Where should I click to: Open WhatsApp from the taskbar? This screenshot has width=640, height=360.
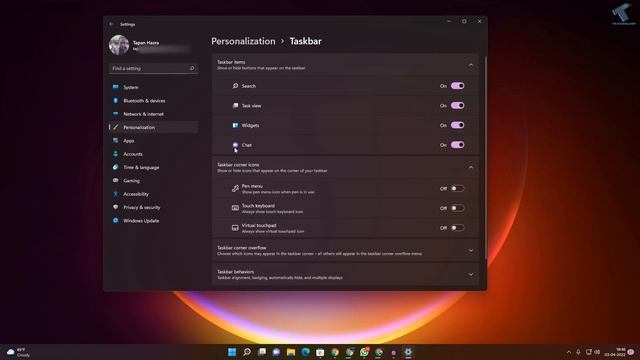pos(364,352)
